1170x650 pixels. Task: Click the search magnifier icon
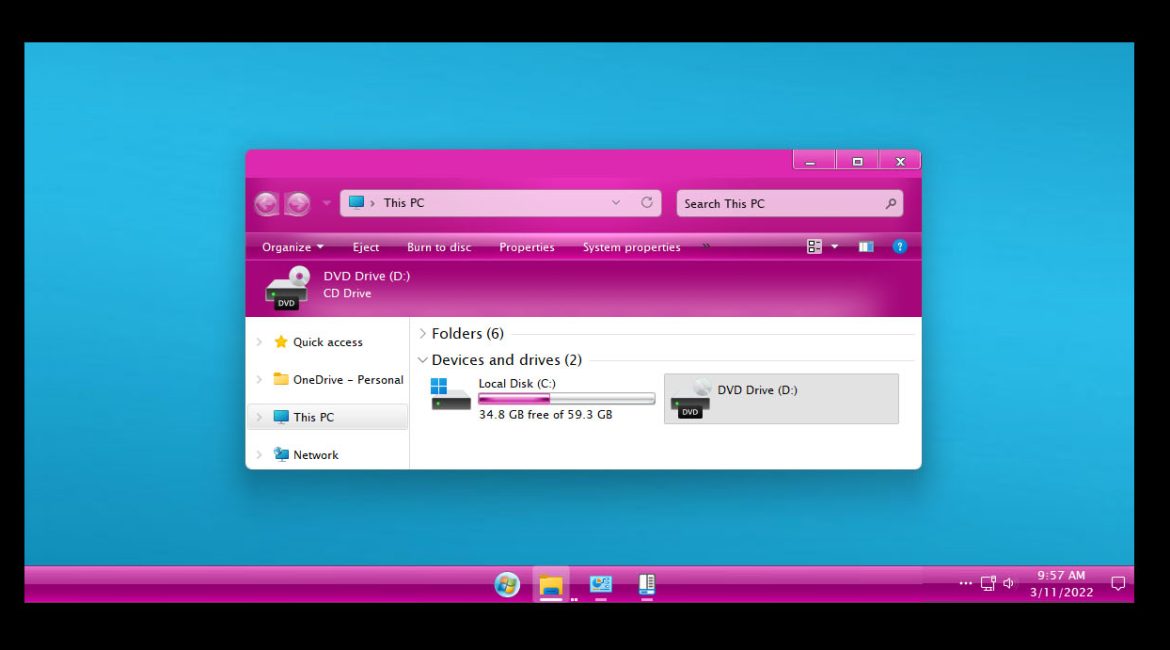(890, 204)
